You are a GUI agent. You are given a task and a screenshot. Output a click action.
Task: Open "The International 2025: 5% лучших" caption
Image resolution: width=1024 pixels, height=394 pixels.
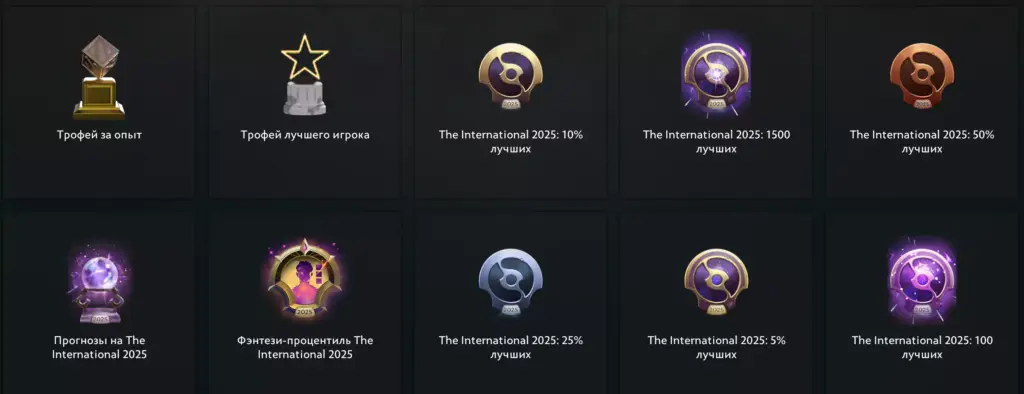pyautogui.click(x=716, y=348)
